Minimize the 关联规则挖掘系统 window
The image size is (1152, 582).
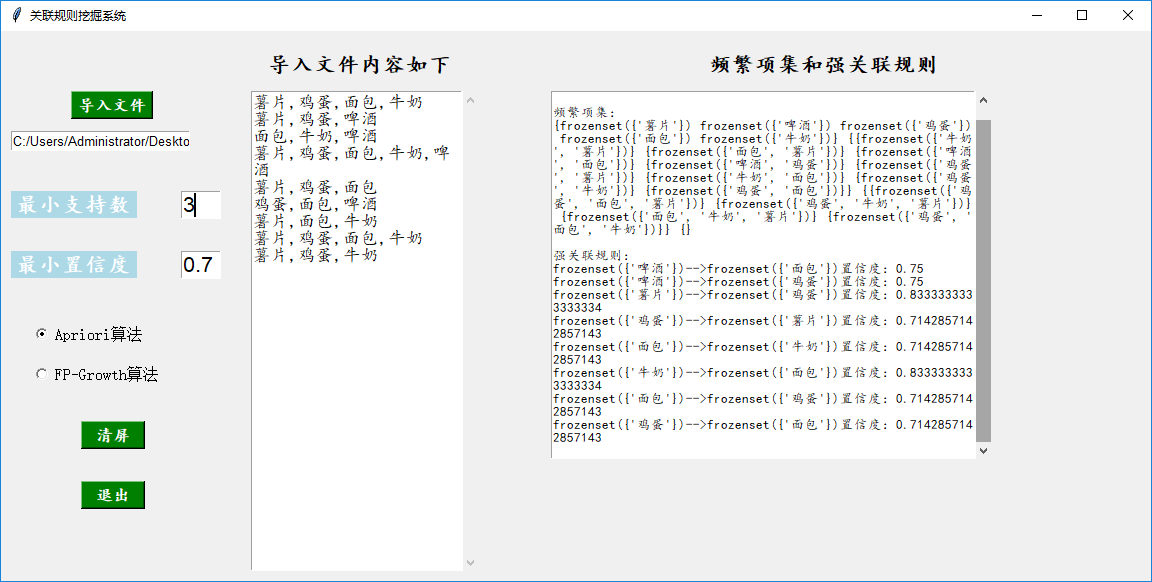(x=1037, y=15)
